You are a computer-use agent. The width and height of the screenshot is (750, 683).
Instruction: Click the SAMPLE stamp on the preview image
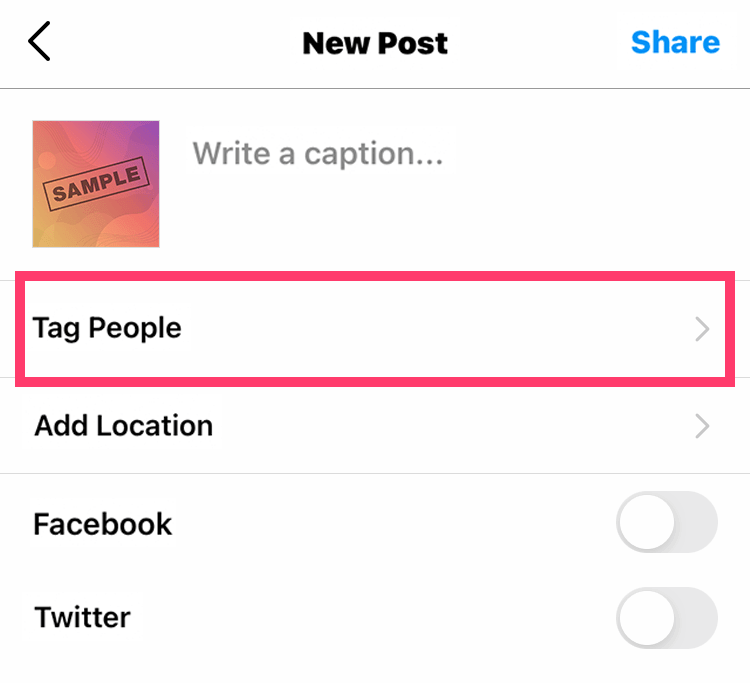[96, 186]
